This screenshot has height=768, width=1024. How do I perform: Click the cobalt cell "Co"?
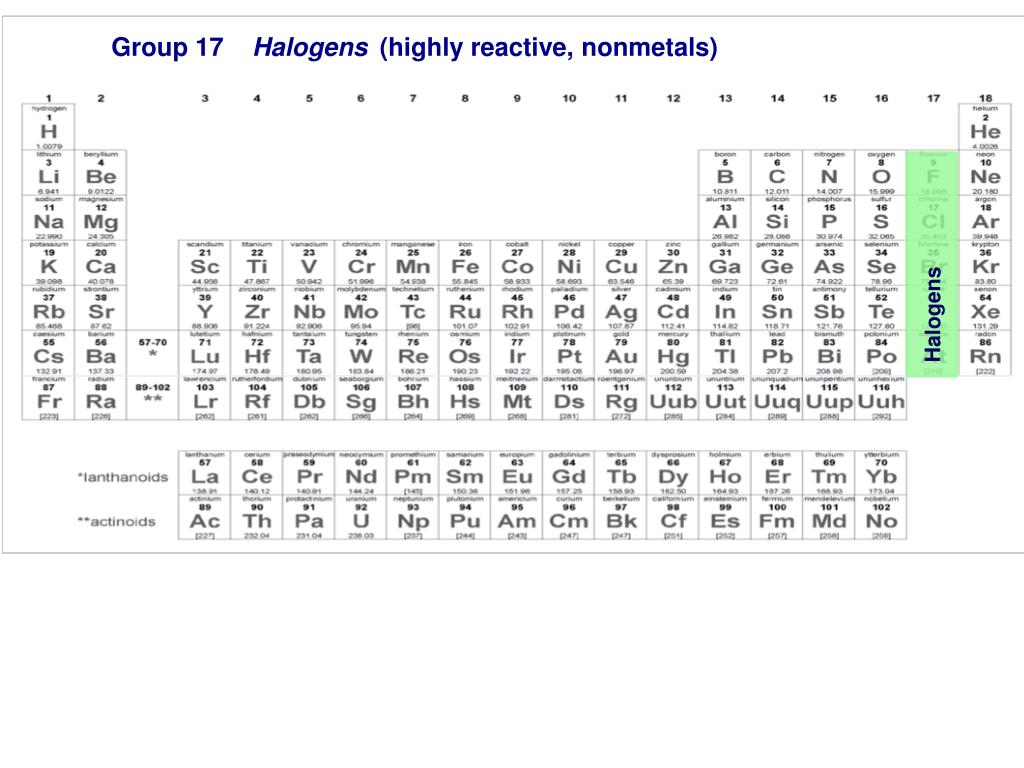point(517,263)
